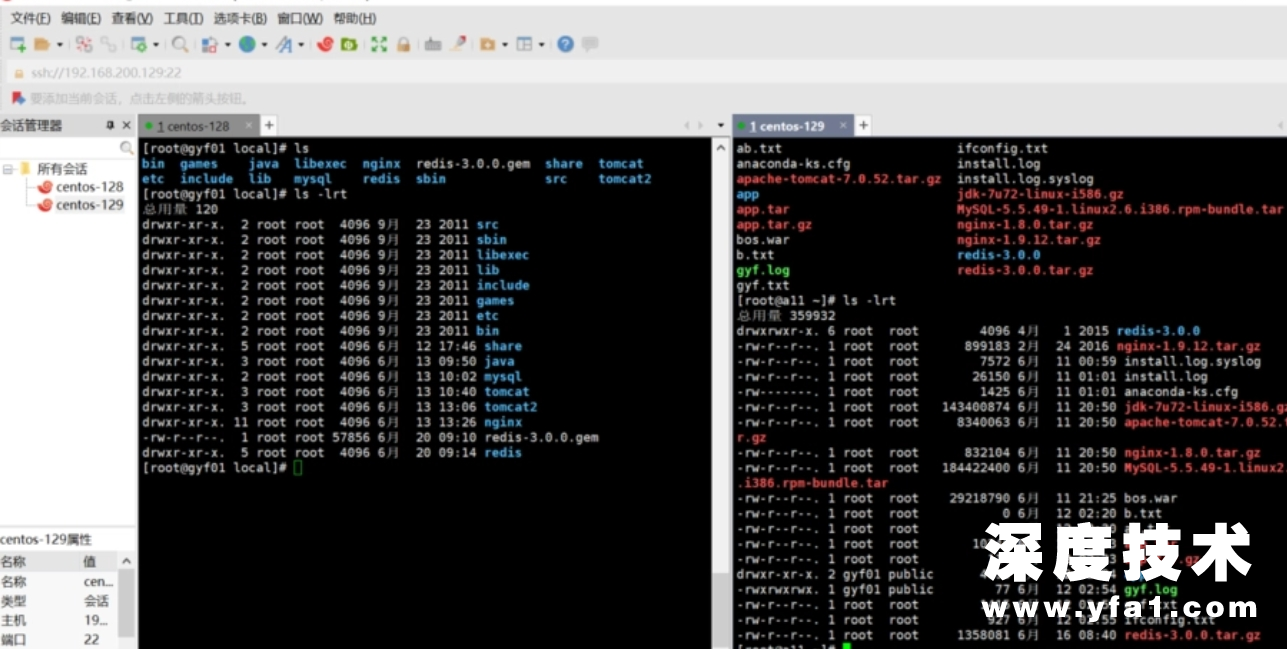1287x649 pixels.
Task: Click the highlighter pen toolbar icon
Action: (x=459, y=44)
